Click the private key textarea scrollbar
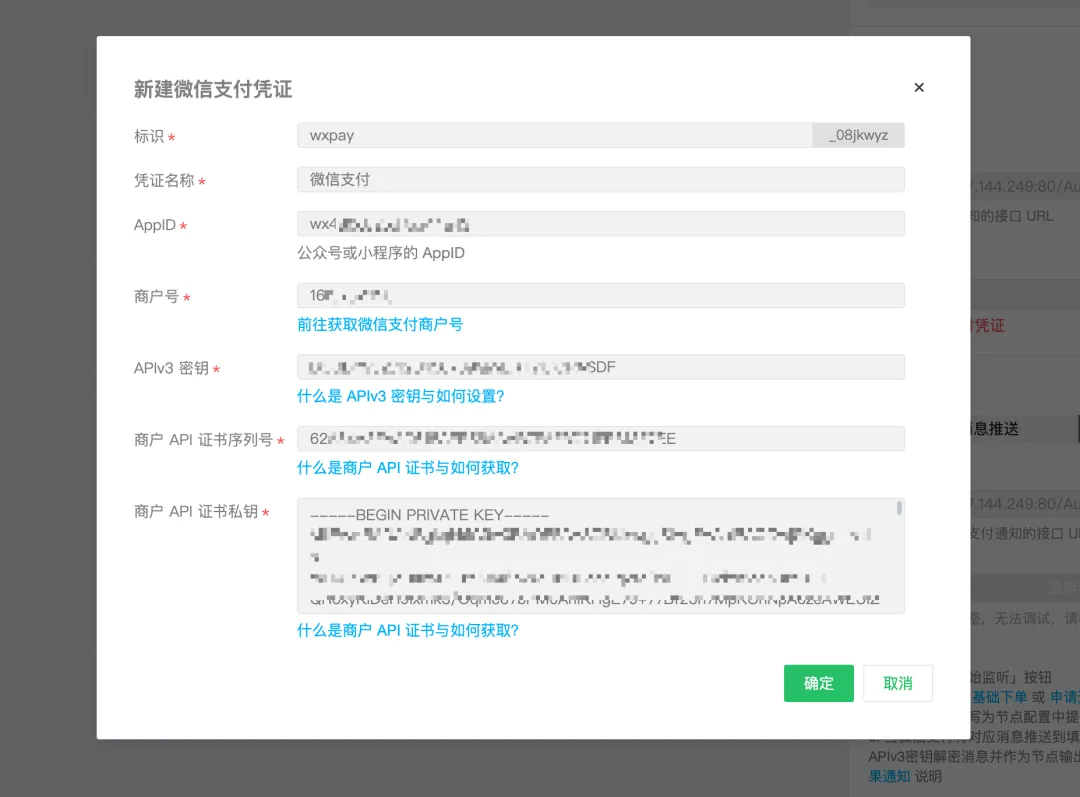 pos(899,508)
